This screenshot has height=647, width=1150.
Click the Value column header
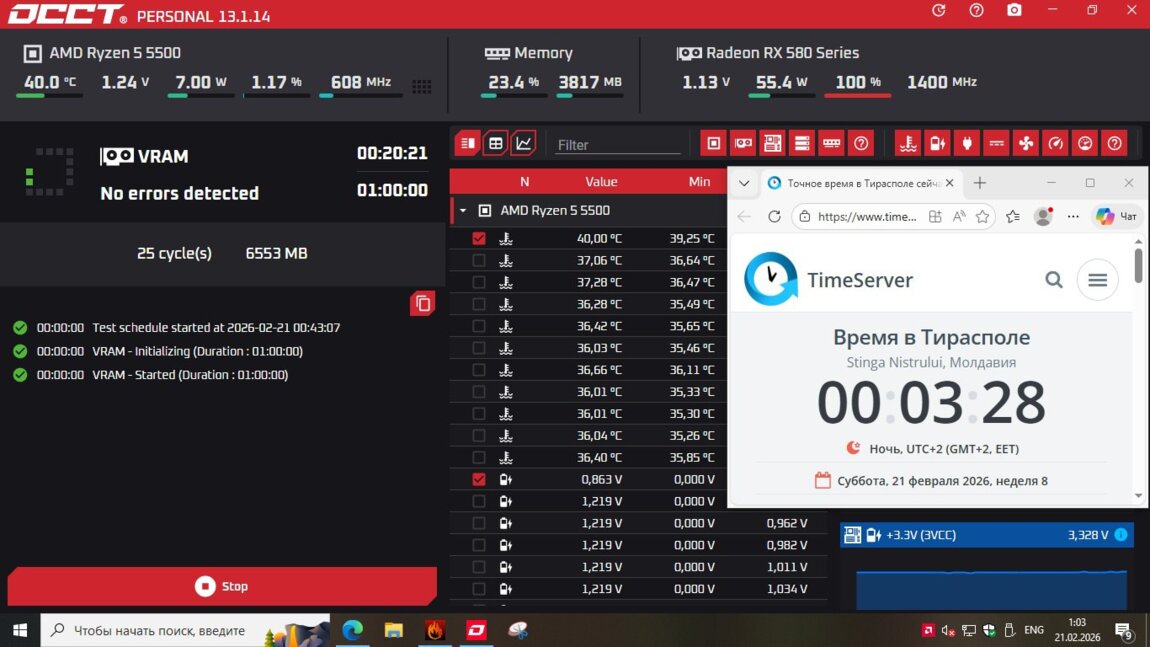tap(601, 182)
